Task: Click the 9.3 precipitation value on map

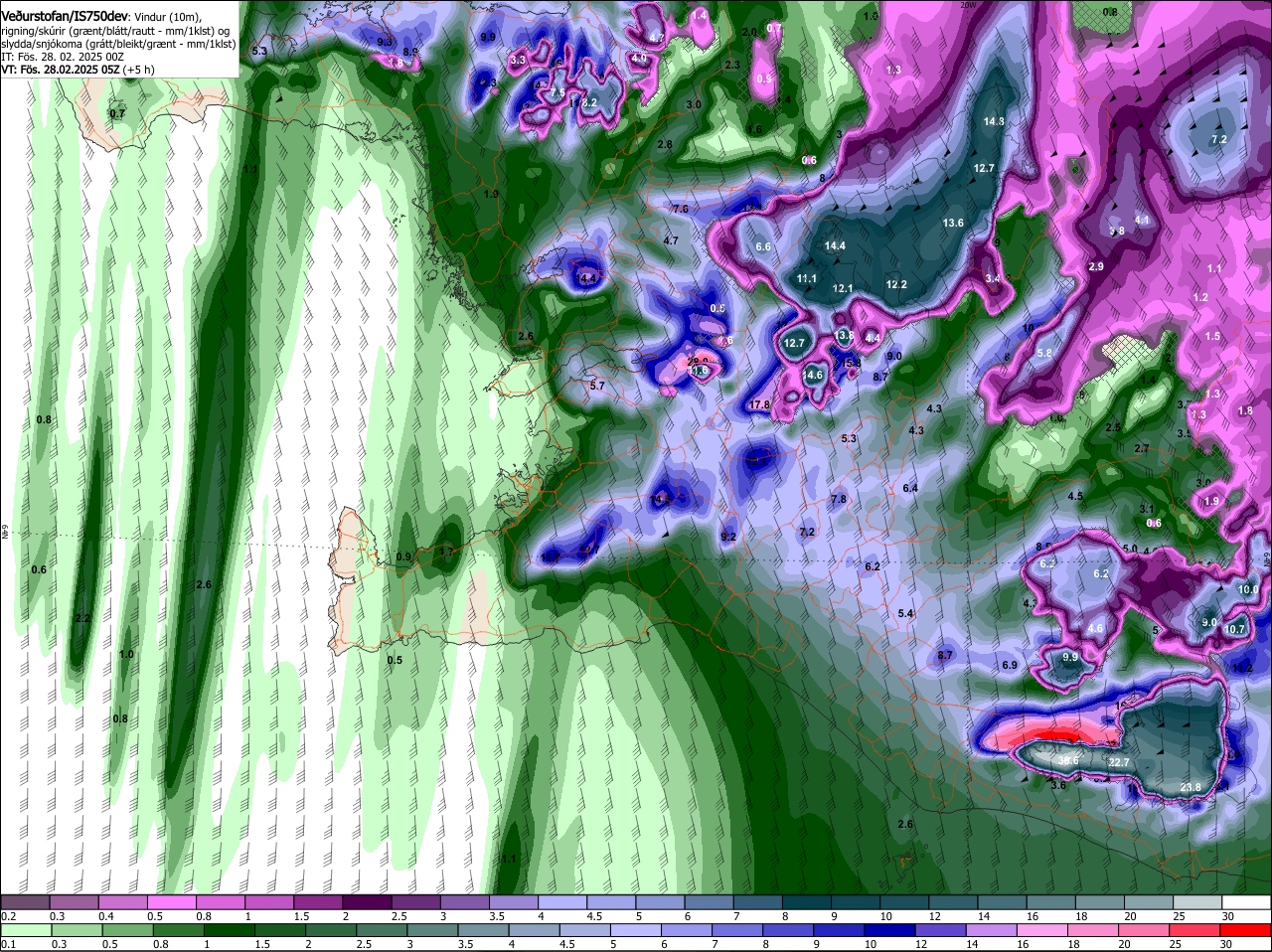Action: click(386, 41)
